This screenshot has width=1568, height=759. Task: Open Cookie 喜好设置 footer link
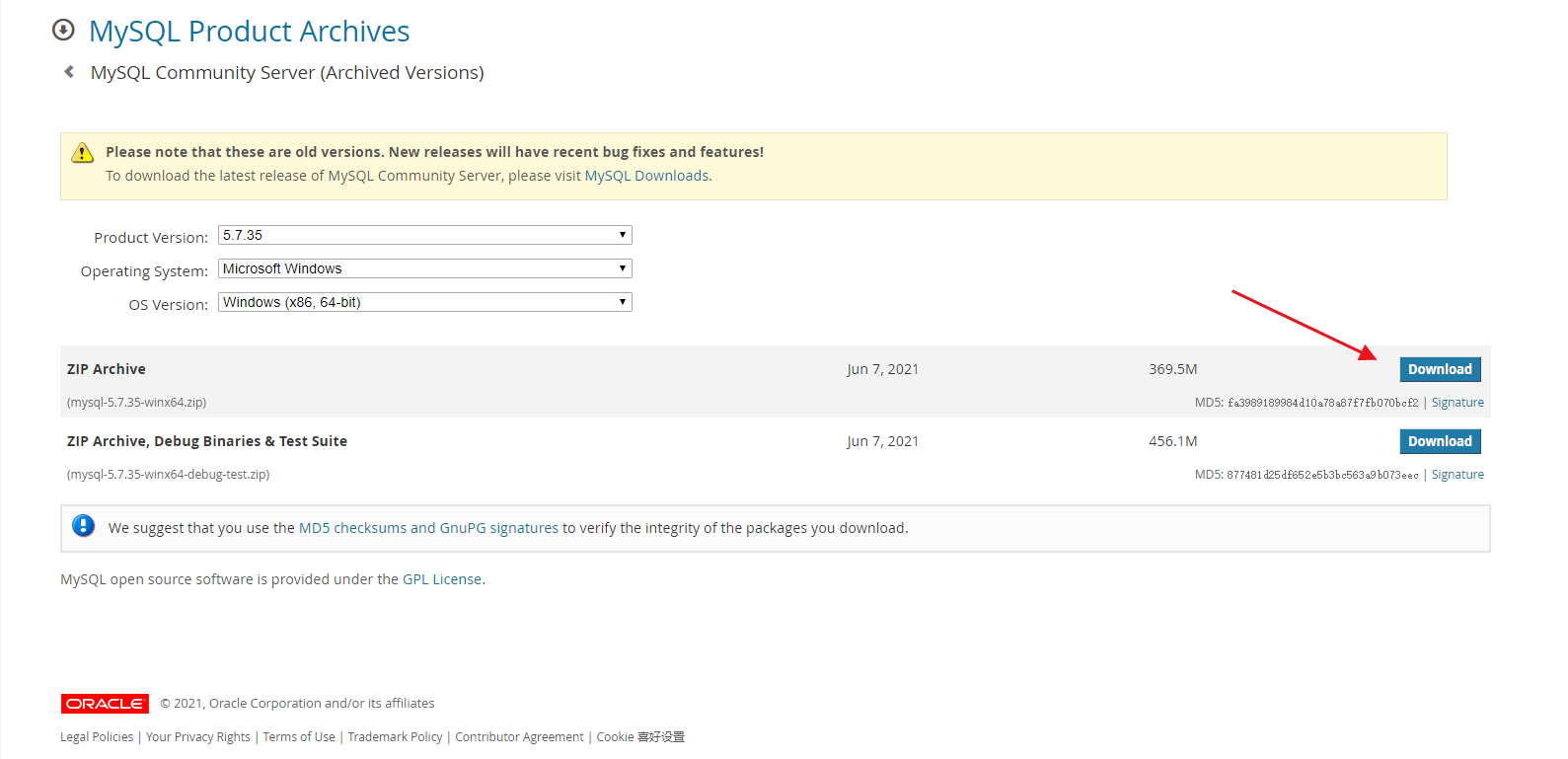[640, 737]
